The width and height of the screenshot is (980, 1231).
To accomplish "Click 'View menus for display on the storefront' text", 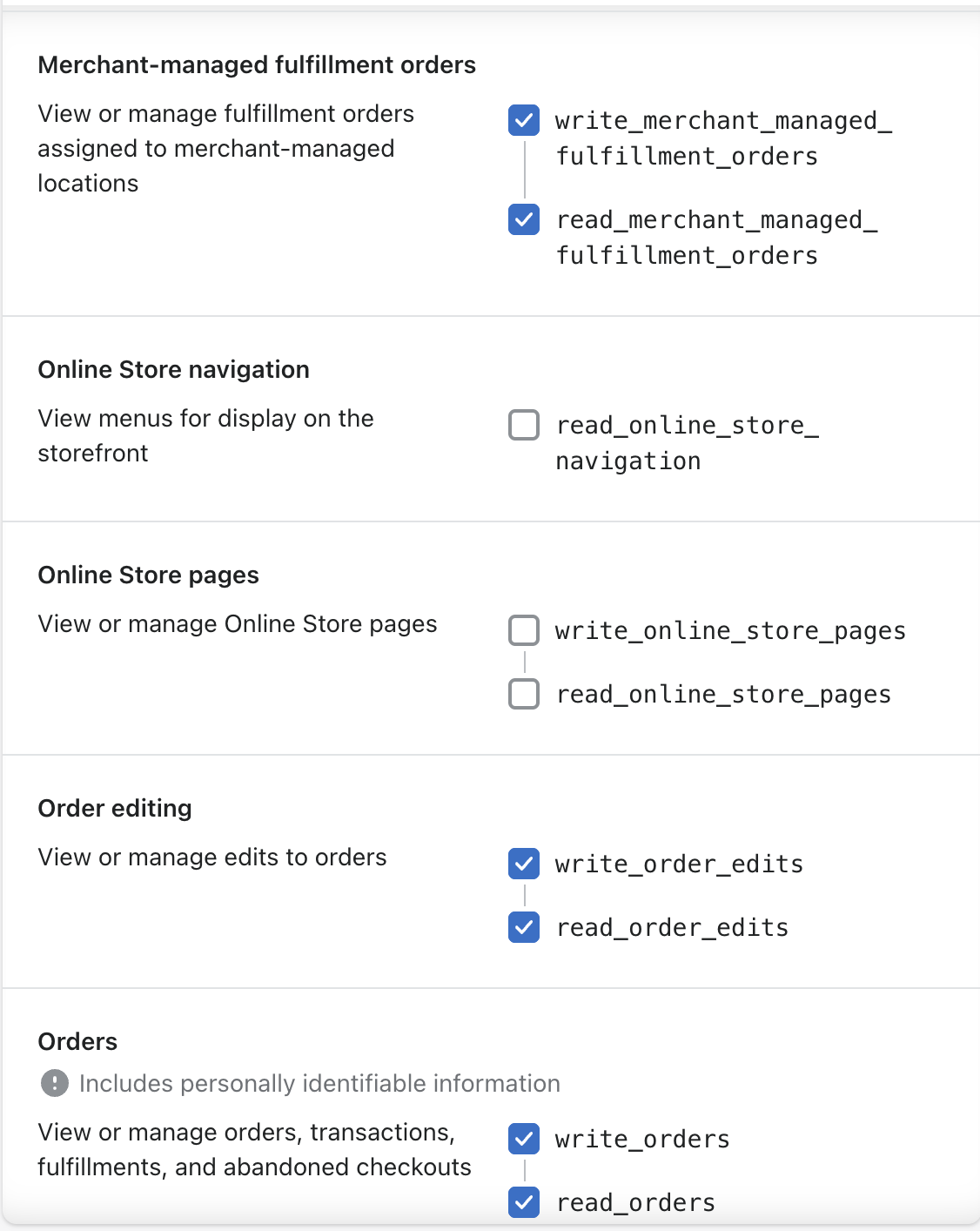I will (205, 435).
